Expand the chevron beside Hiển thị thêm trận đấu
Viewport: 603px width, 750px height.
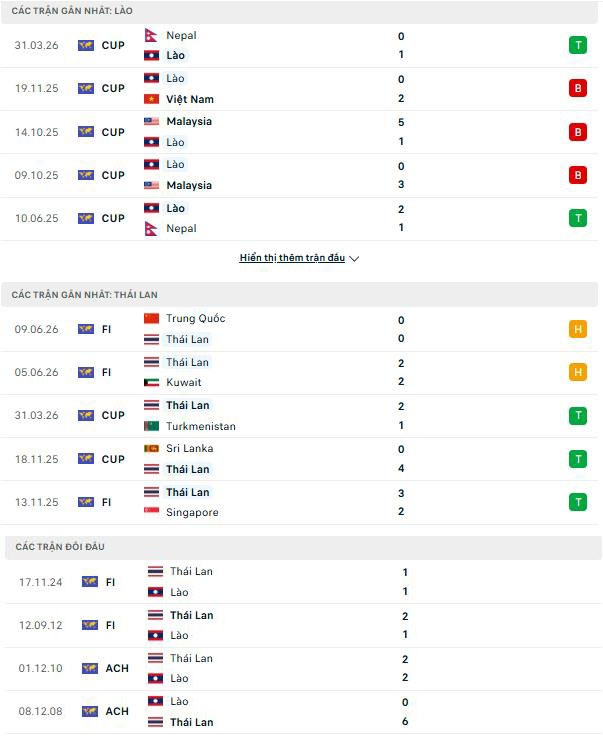[x=354, y=259]
